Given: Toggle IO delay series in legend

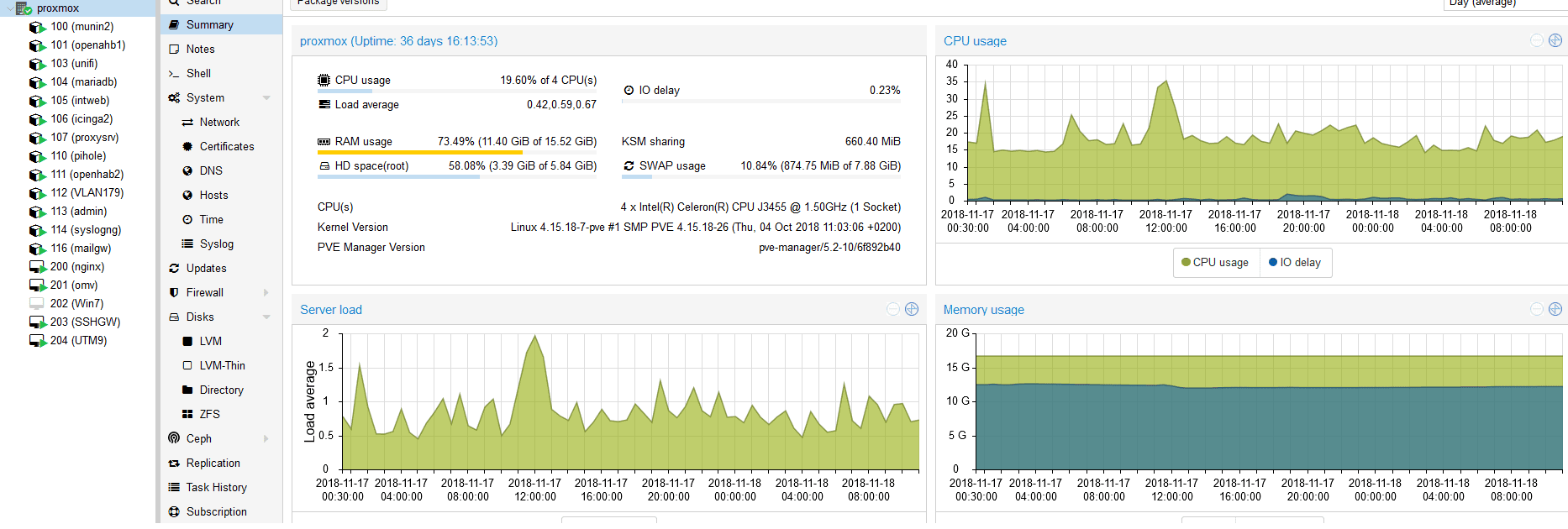Looking at the screenshot, I should [x=1295, y=263].
